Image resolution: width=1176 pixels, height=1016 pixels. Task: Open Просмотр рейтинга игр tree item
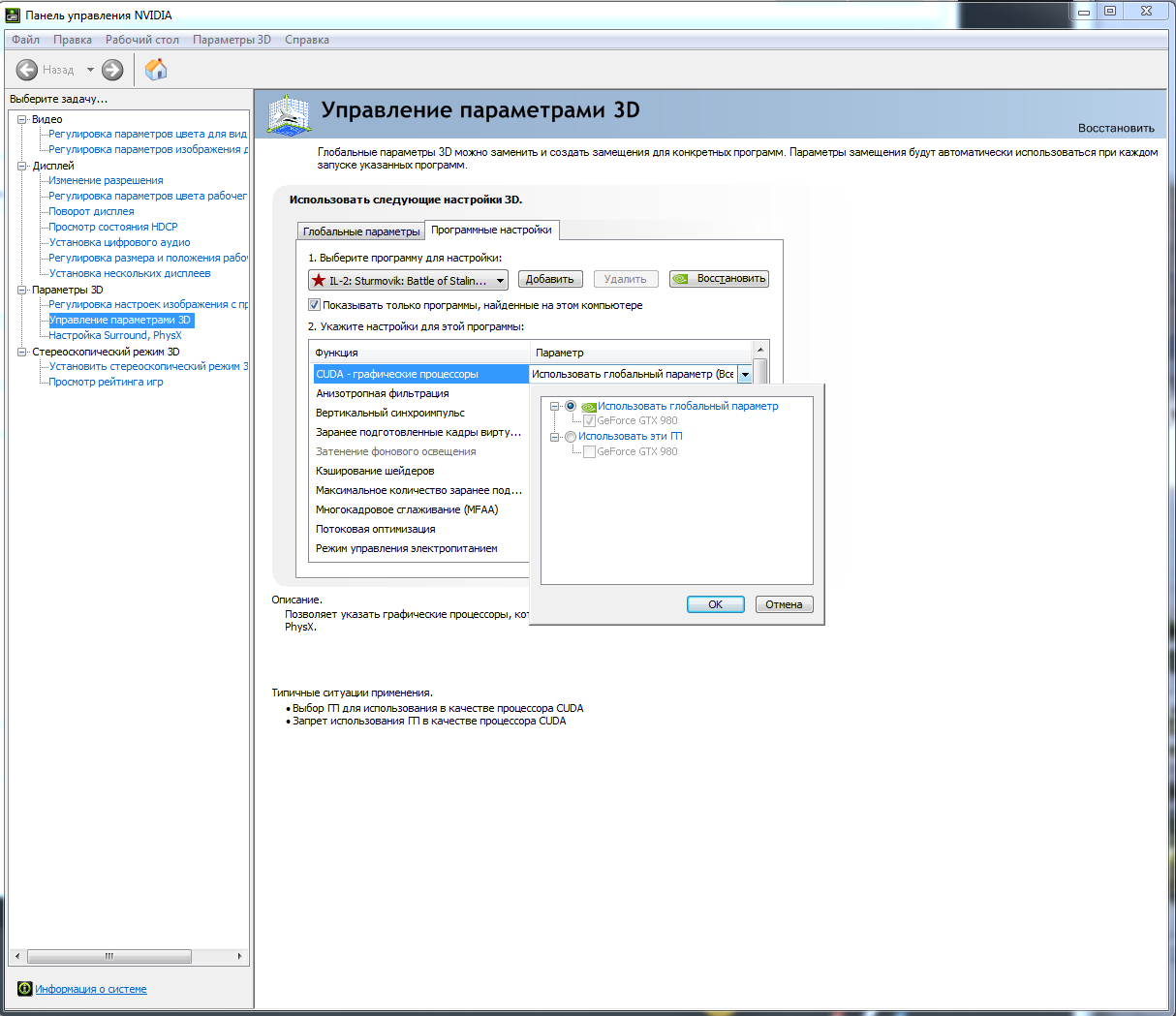[106, 382]
